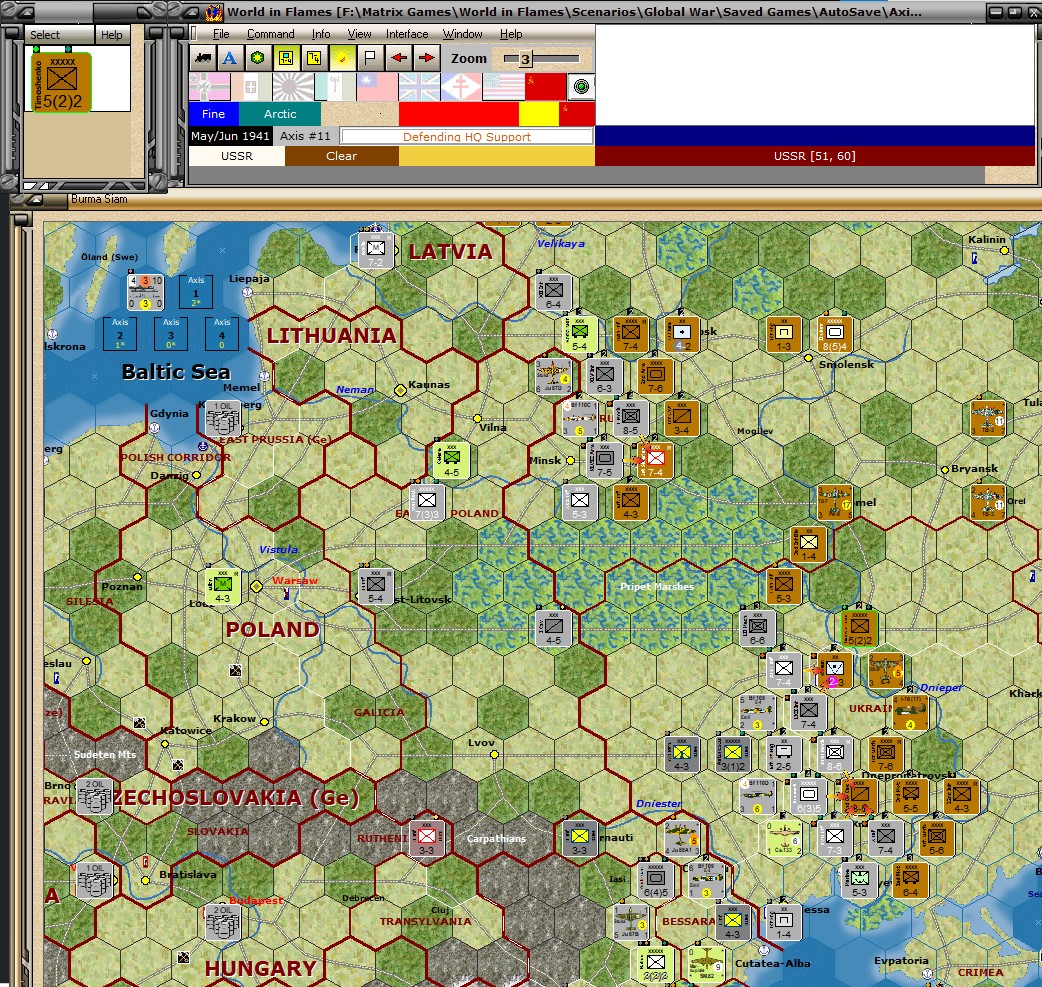Open the Select menu in unit panel

(45, 35)
